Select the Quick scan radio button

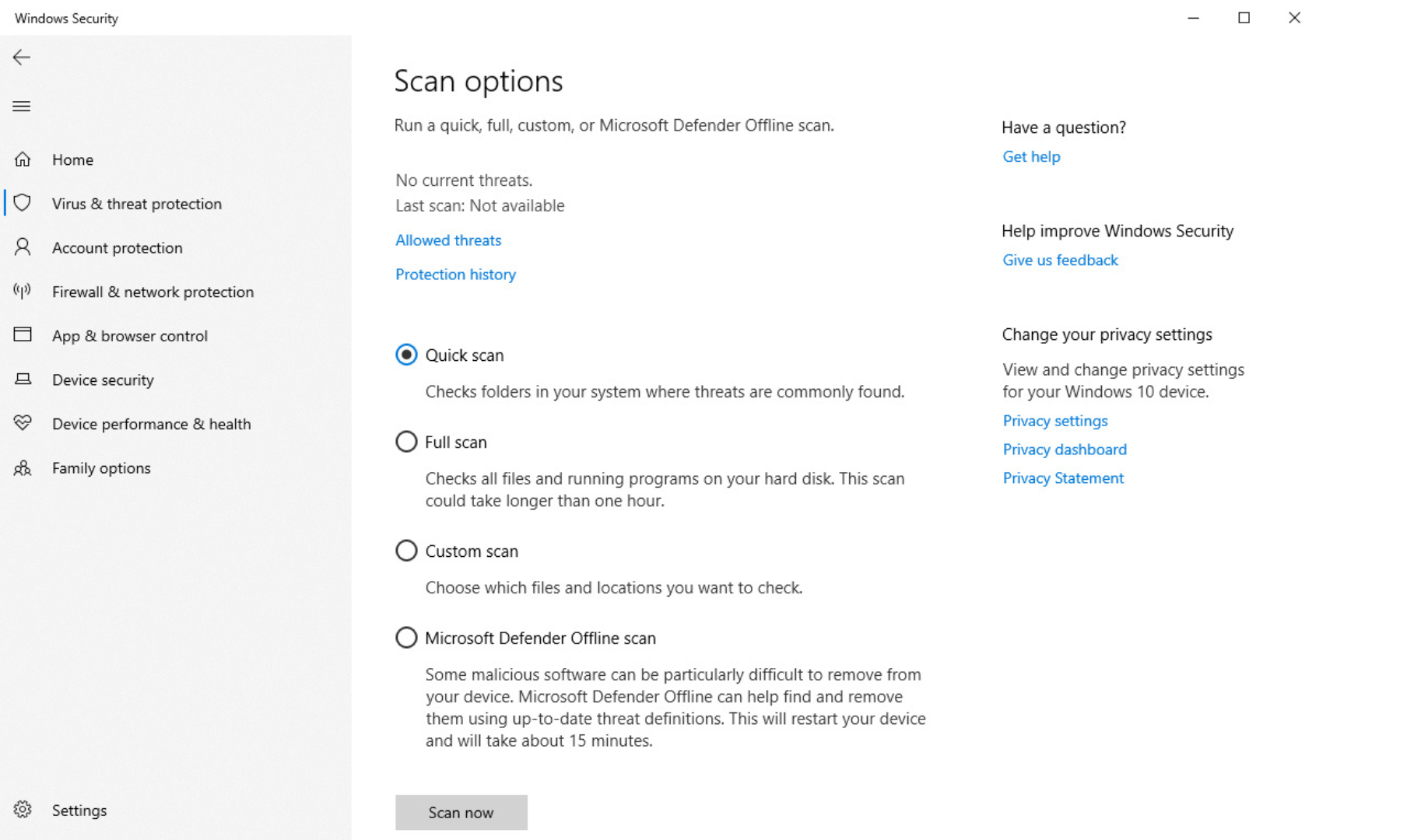(406, 355)
